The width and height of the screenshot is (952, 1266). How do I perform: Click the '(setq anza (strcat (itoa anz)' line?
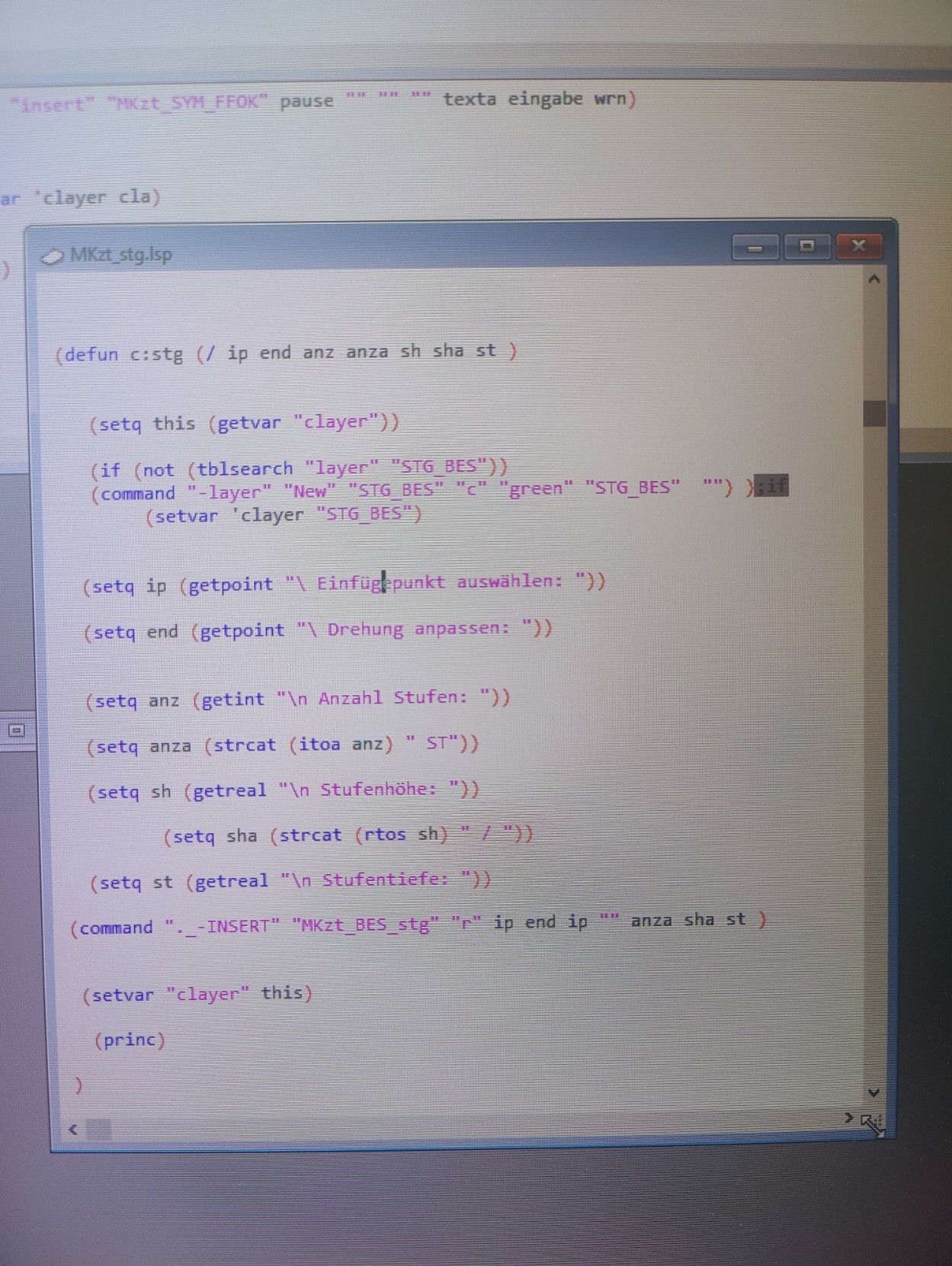click(x=283, y=745)
